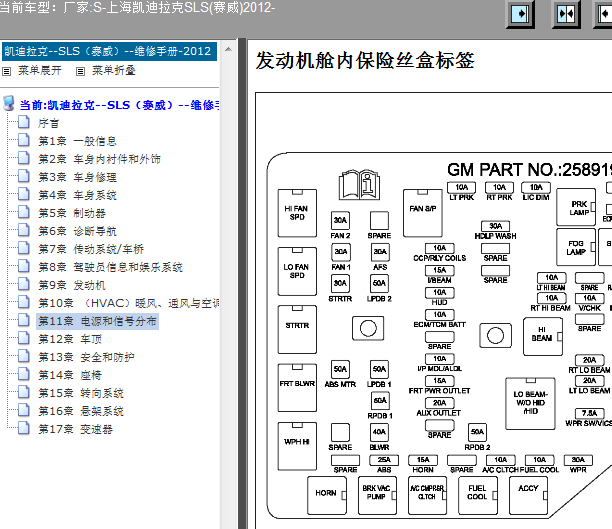The width and height of the screenshot is (612, 529).
Task: Click the page icon next to 第17章
Action: (x=24, y=428)
